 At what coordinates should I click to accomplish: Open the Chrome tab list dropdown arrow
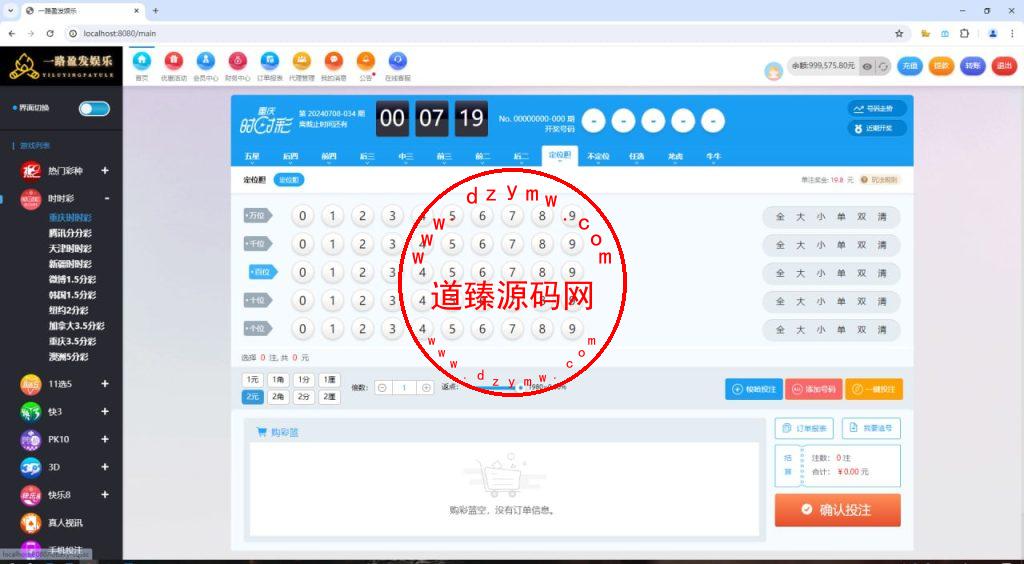click(x=10, y=10)
